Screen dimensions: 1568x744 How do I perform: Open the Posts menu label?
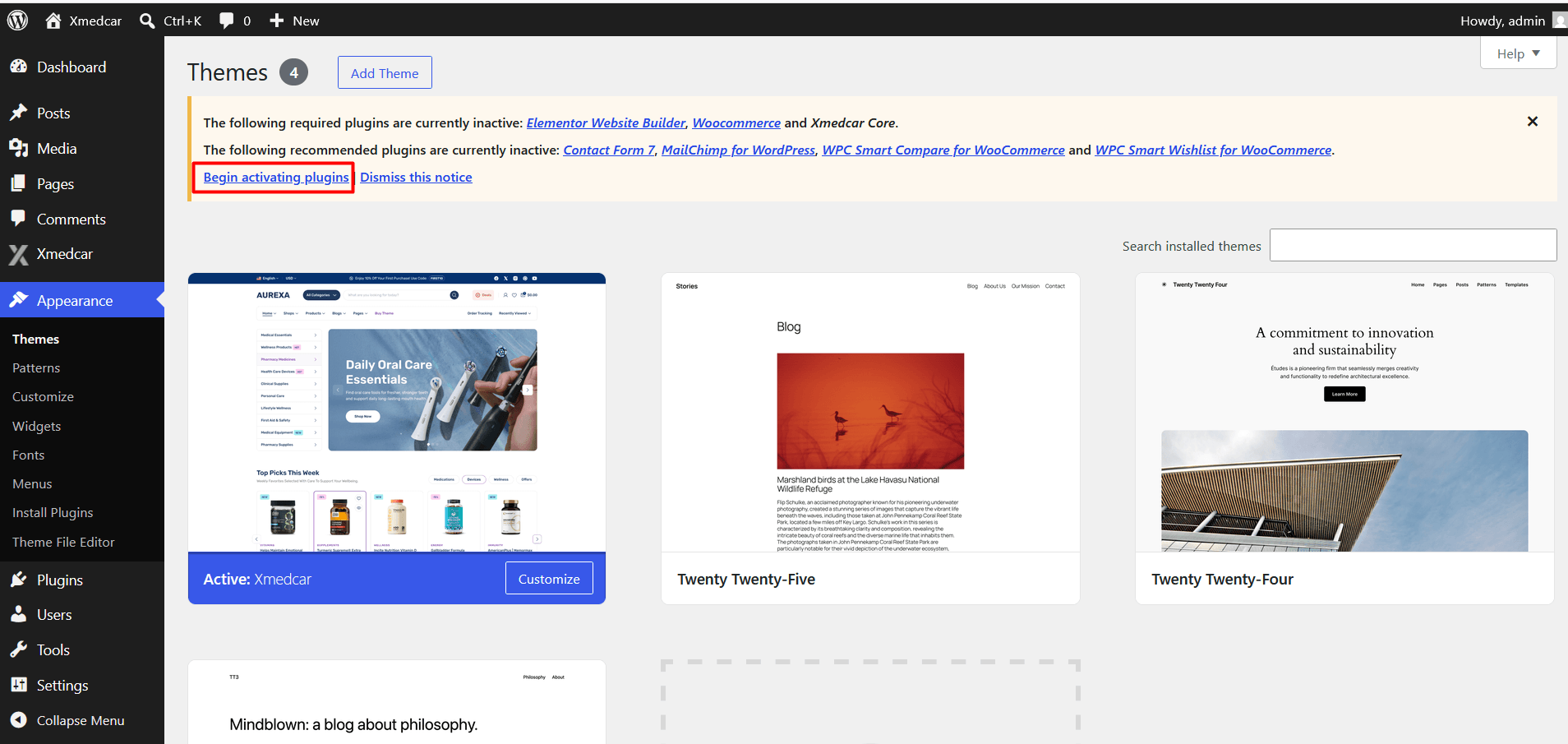point(53,113)
